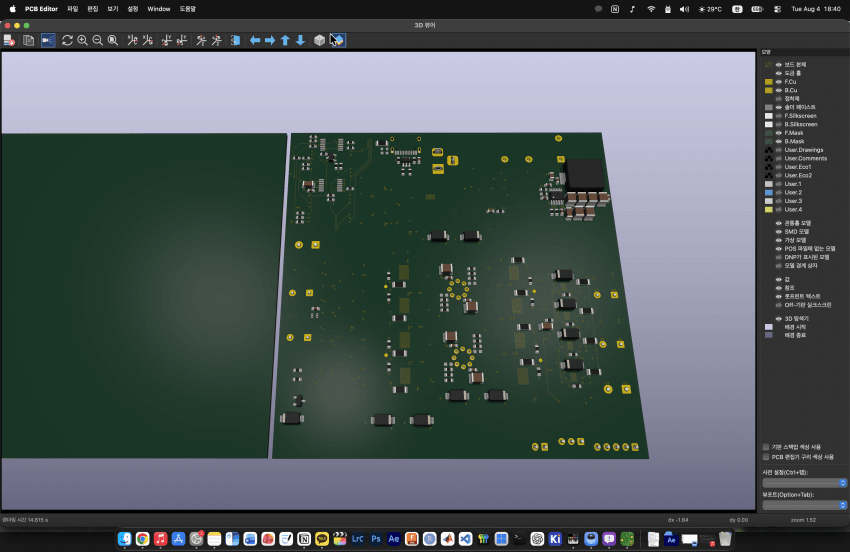Image resolution: width=850 pixels, height=552 pixels.
Task: Show the F.Silkscreen layer
Action: (x=778, y=116)
